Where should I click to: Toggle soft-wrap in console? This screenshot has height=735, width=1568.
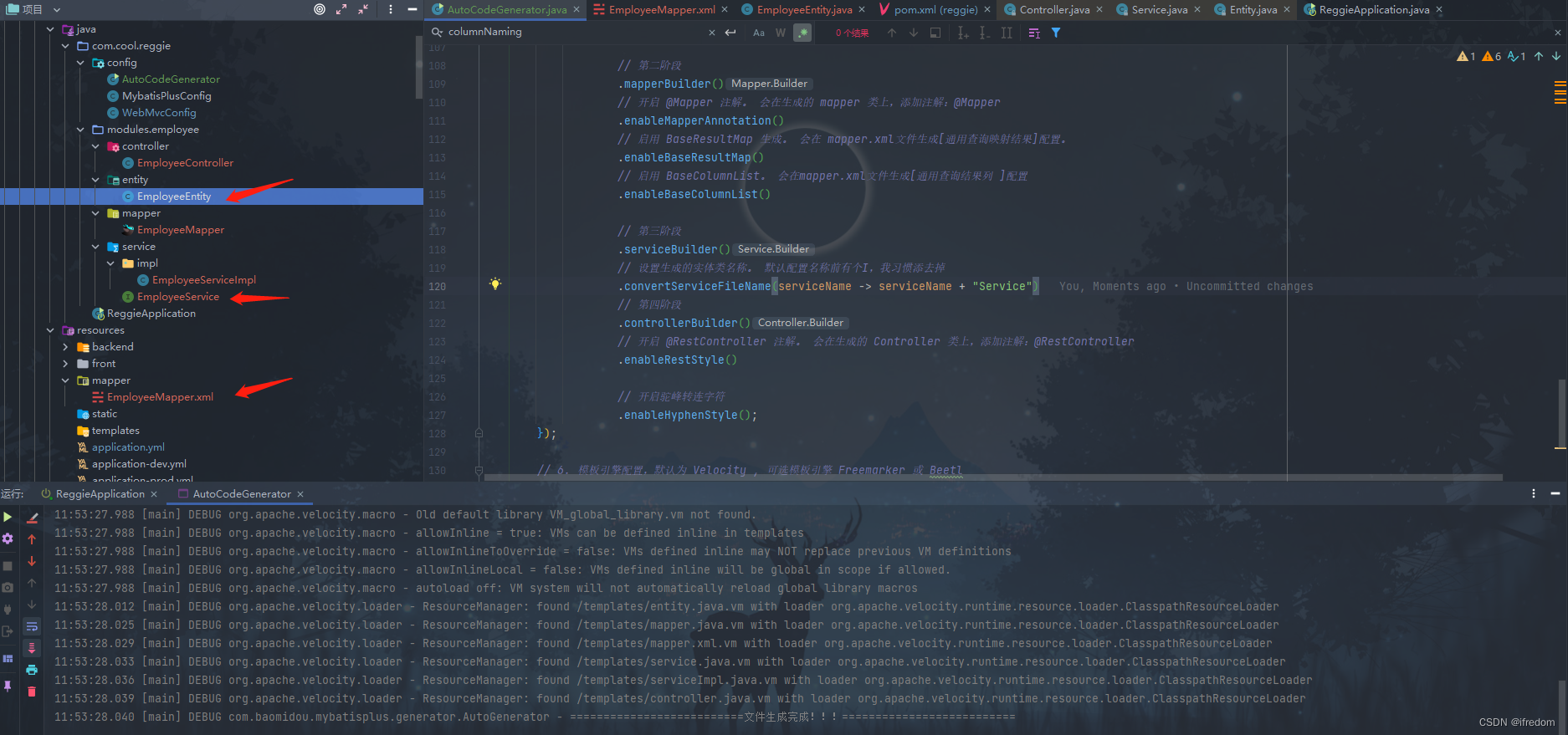pyautogui.click(x=32, y=626)
